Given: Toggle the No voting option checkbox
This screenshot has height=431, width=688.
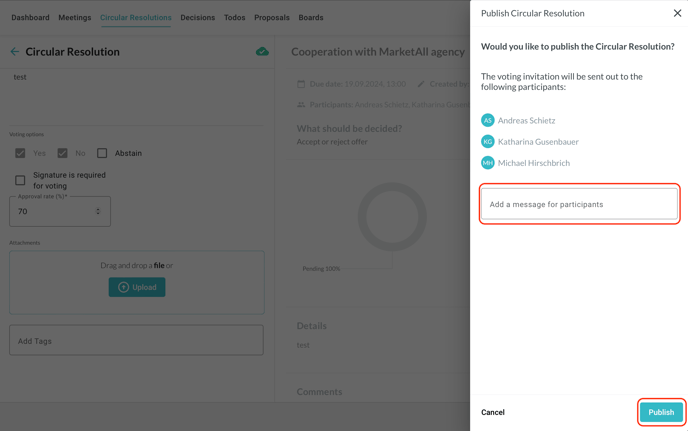Looking at the screenshot, I should tap(62, 153).
